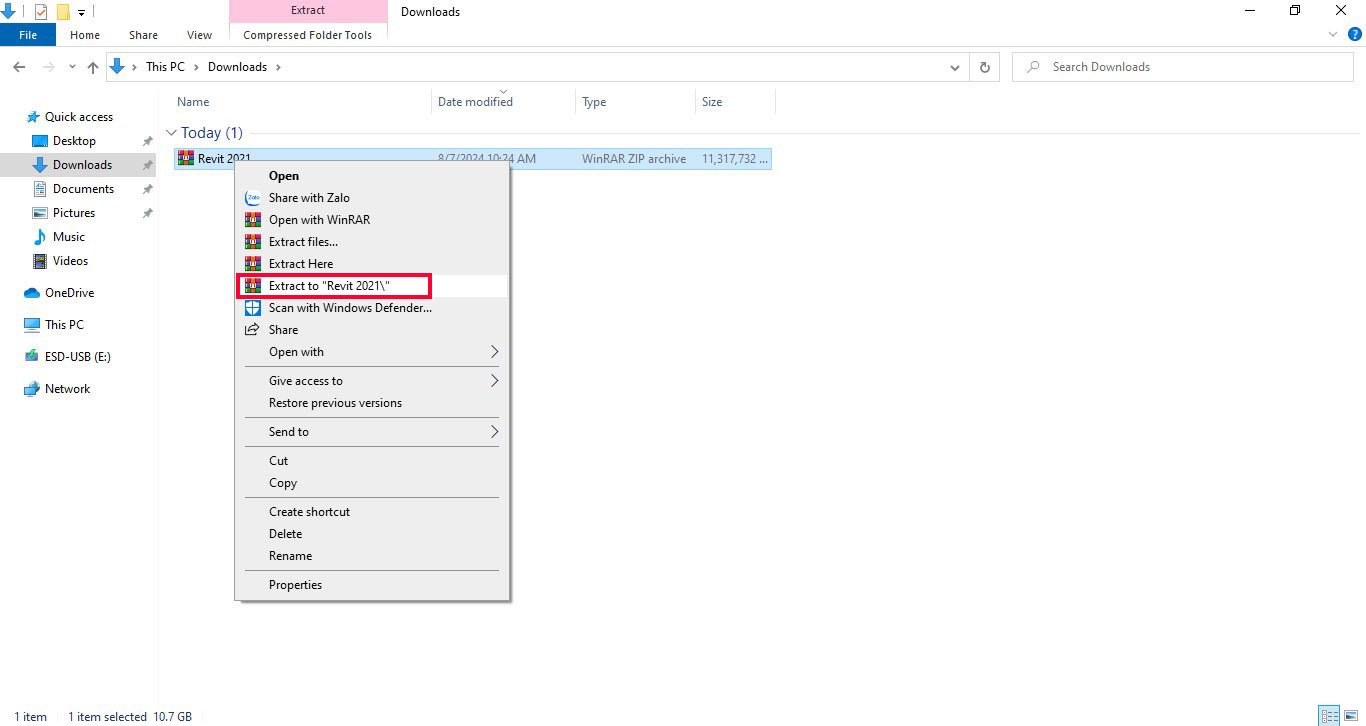Screen dimensions: 1366x726
Task: Open the address bar history dropdown
Action: [955, 67]
